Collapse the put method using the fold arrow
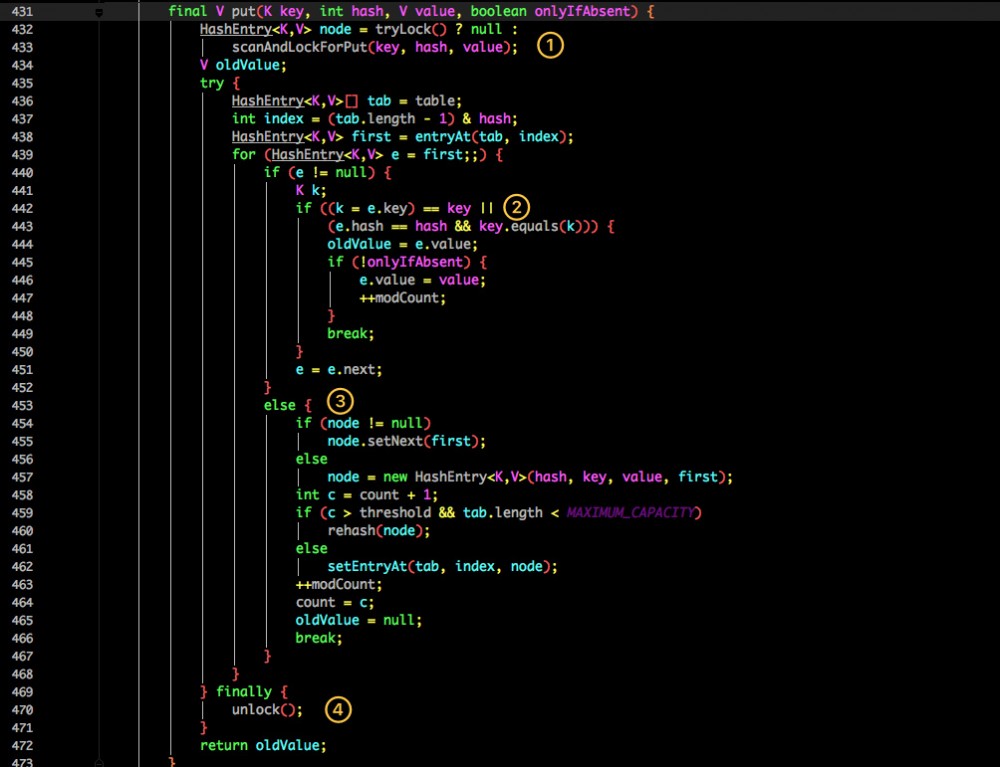Viewport: 1000px width, 767px height. 98,10
